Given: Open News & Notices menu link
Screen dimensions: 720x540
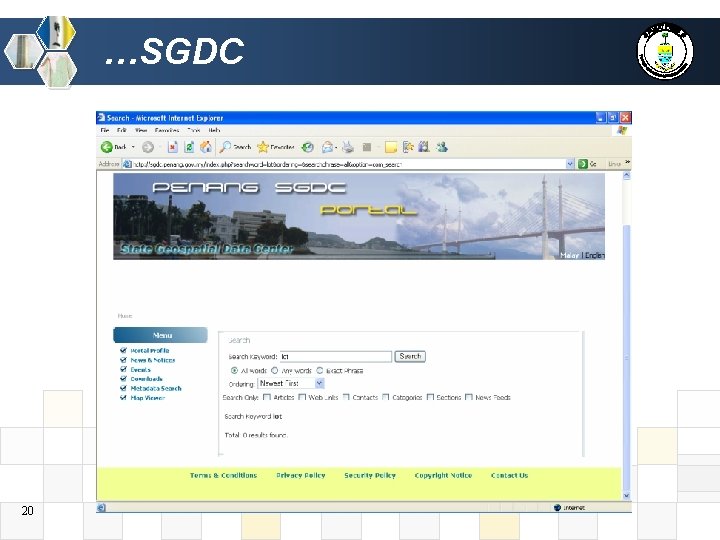Looking at the screenshot, I should [x=153, y=360].
